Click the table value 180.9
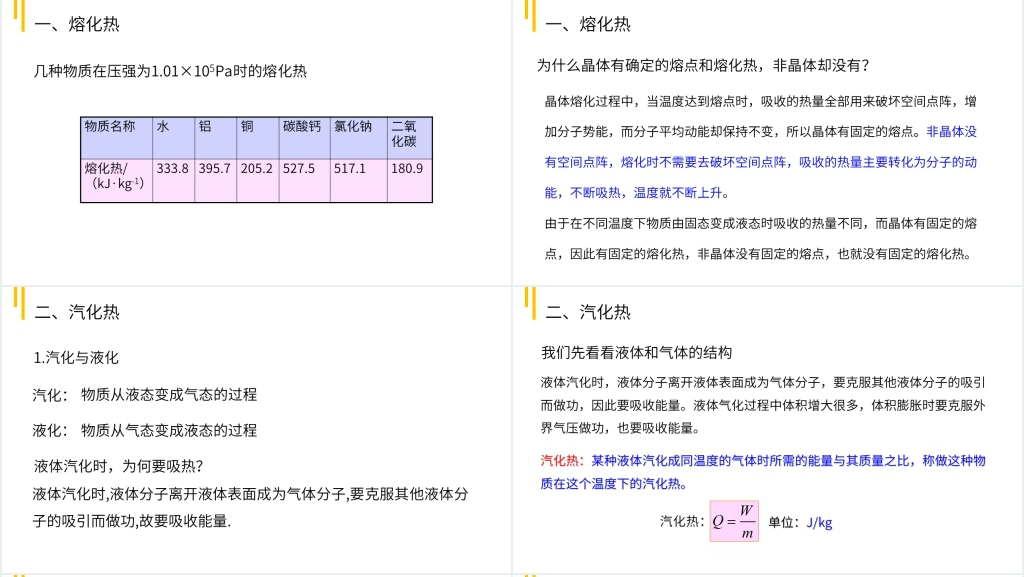 tap(407, 168)
